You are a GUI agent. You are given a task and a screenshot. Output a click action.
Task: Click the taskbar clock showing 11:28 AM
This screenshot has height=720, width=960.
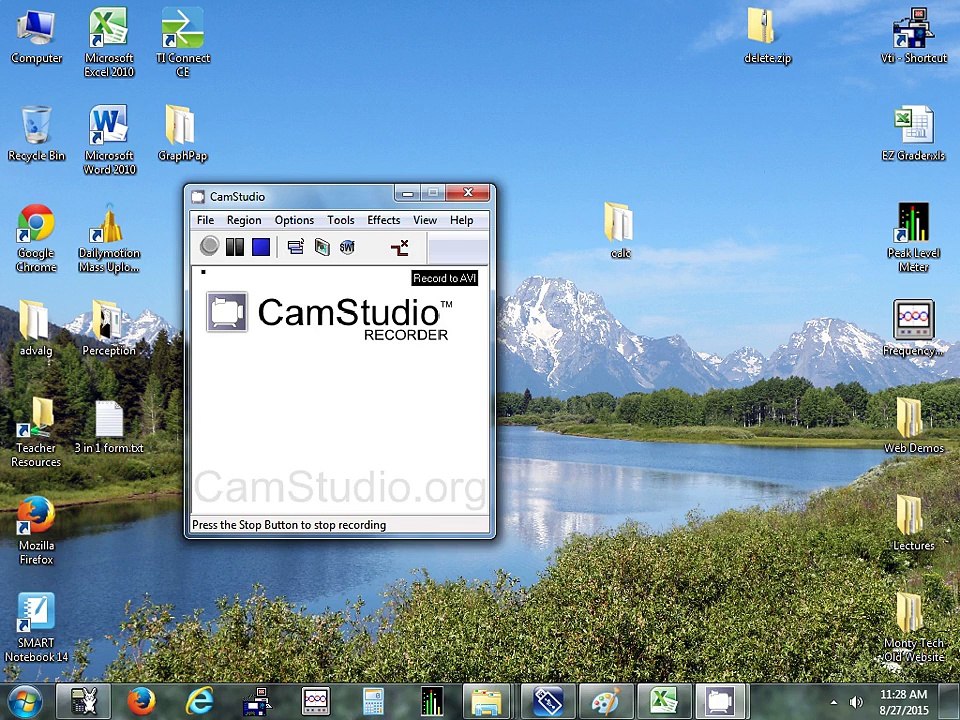click(x=904, y=702)
